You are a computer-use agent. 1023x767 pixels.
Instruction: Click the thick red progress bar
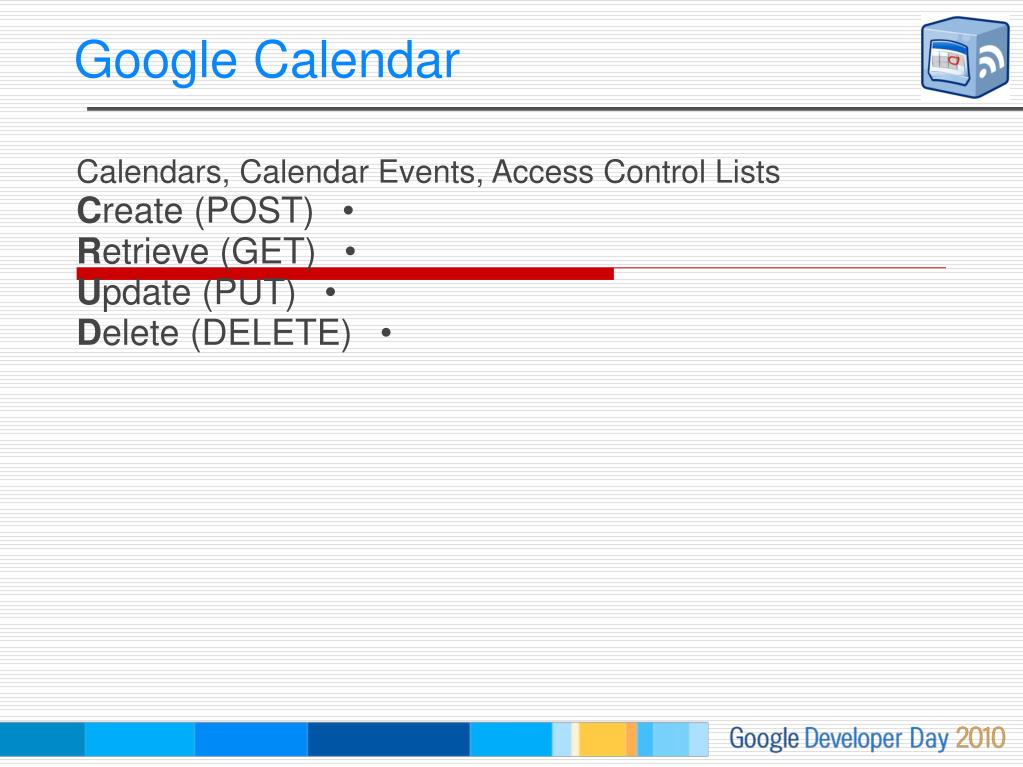click(345, 273)
